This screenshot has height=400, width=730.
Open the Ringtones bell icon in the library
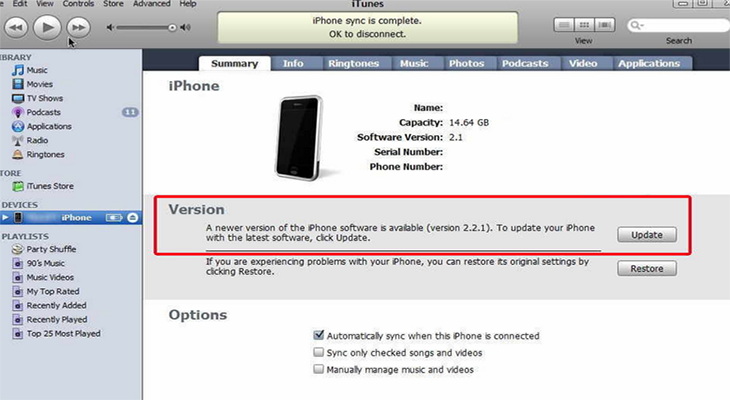[x=18, y=155]
